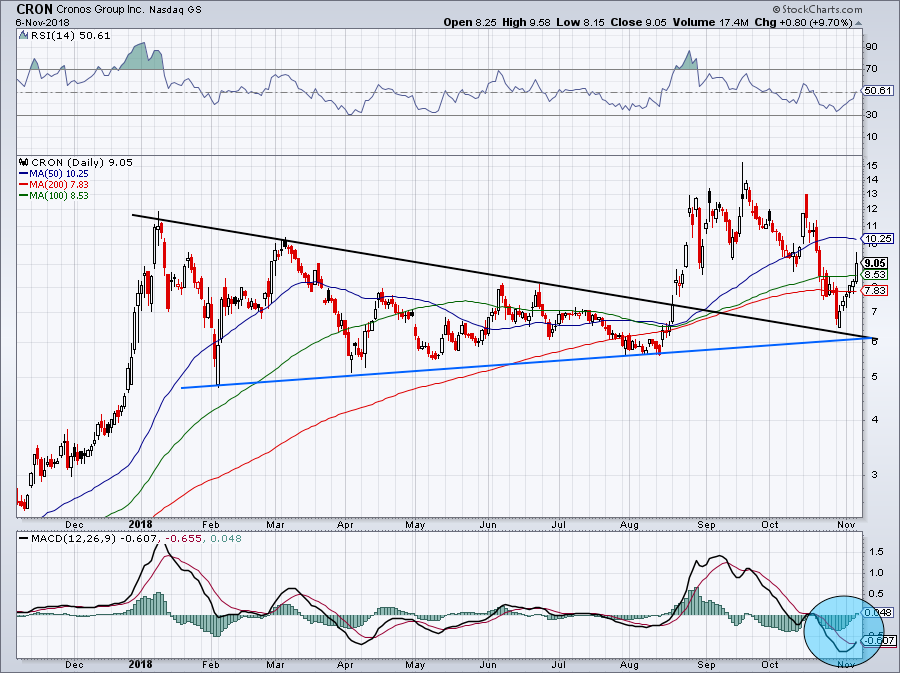900x673 pixels.
Task: Click the High 9.58 value
Action: click(x=526, y=22)
